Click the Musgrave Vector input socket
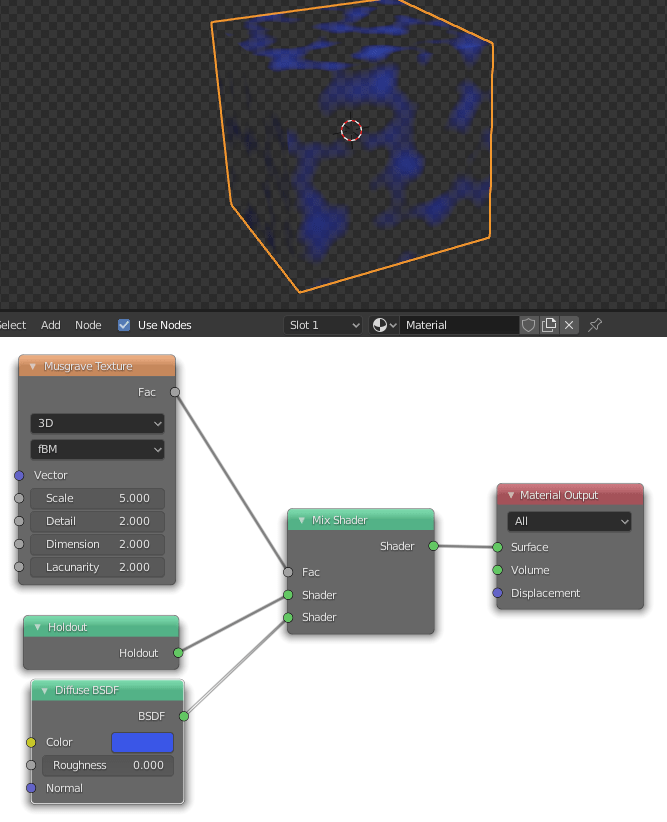The image size is (667, 822). click(19, 475)
